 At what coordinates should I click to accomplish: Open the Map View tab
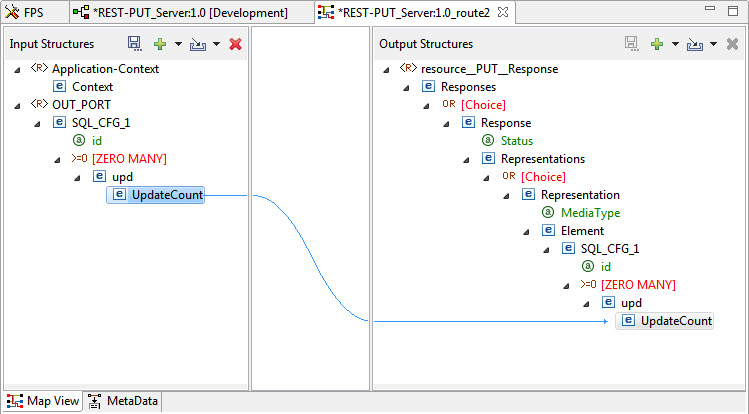(x=43, y=401)
